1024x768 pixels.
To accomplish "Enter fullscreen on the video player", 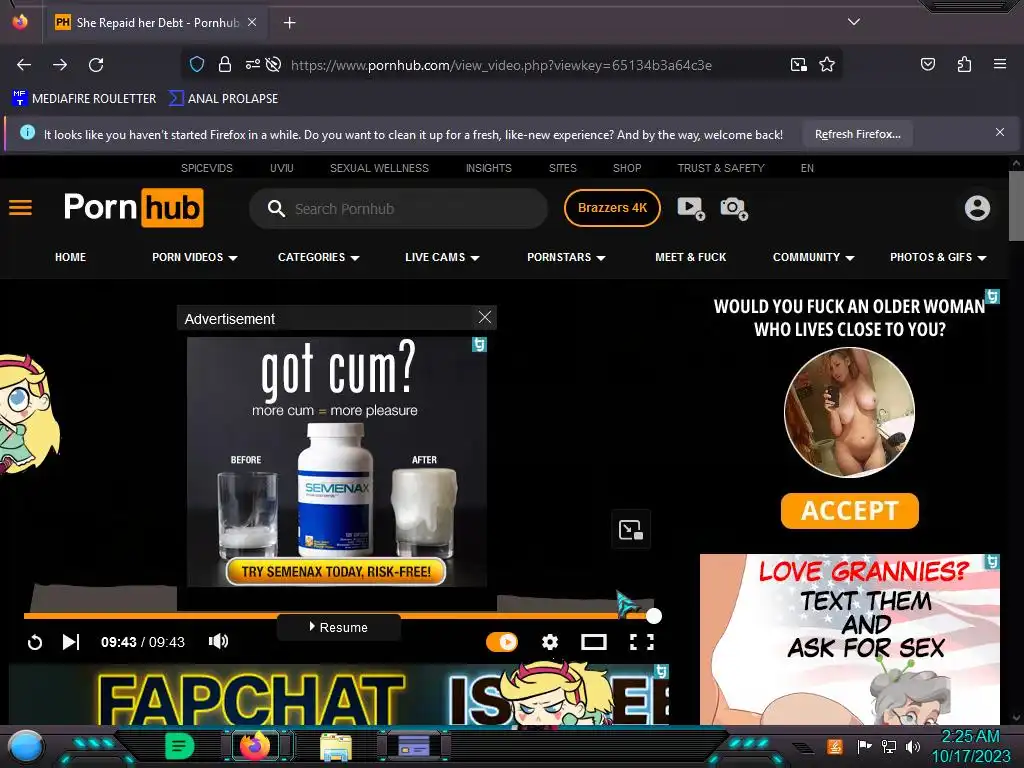I will [641, 642].
